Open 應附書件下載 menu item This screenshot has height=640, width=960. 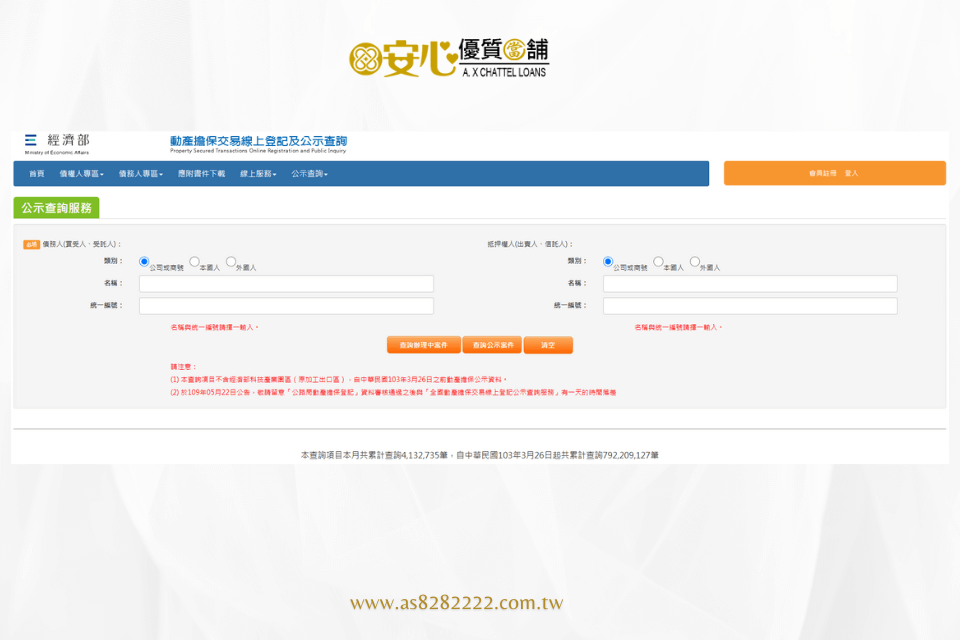(201, 174)
